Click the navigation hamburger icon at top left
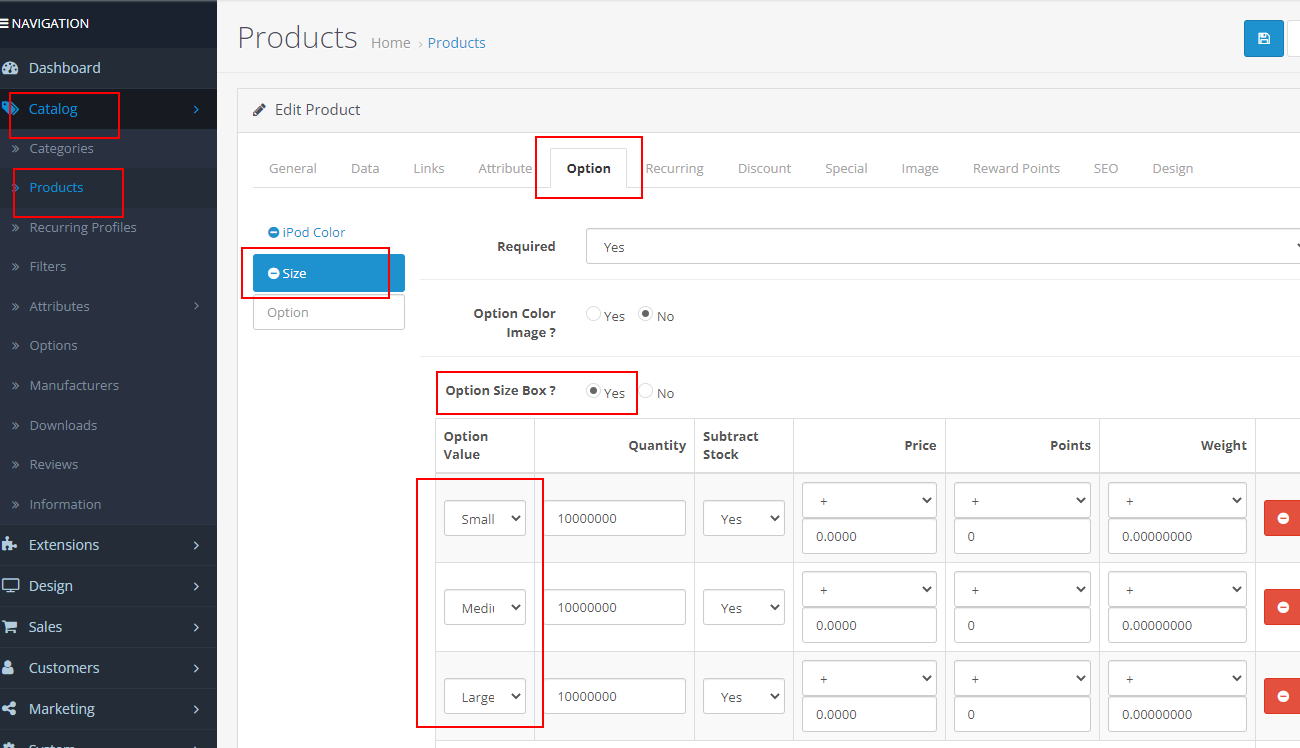Viewport: 1300px width, 748px height. click(x=8, y=22)
